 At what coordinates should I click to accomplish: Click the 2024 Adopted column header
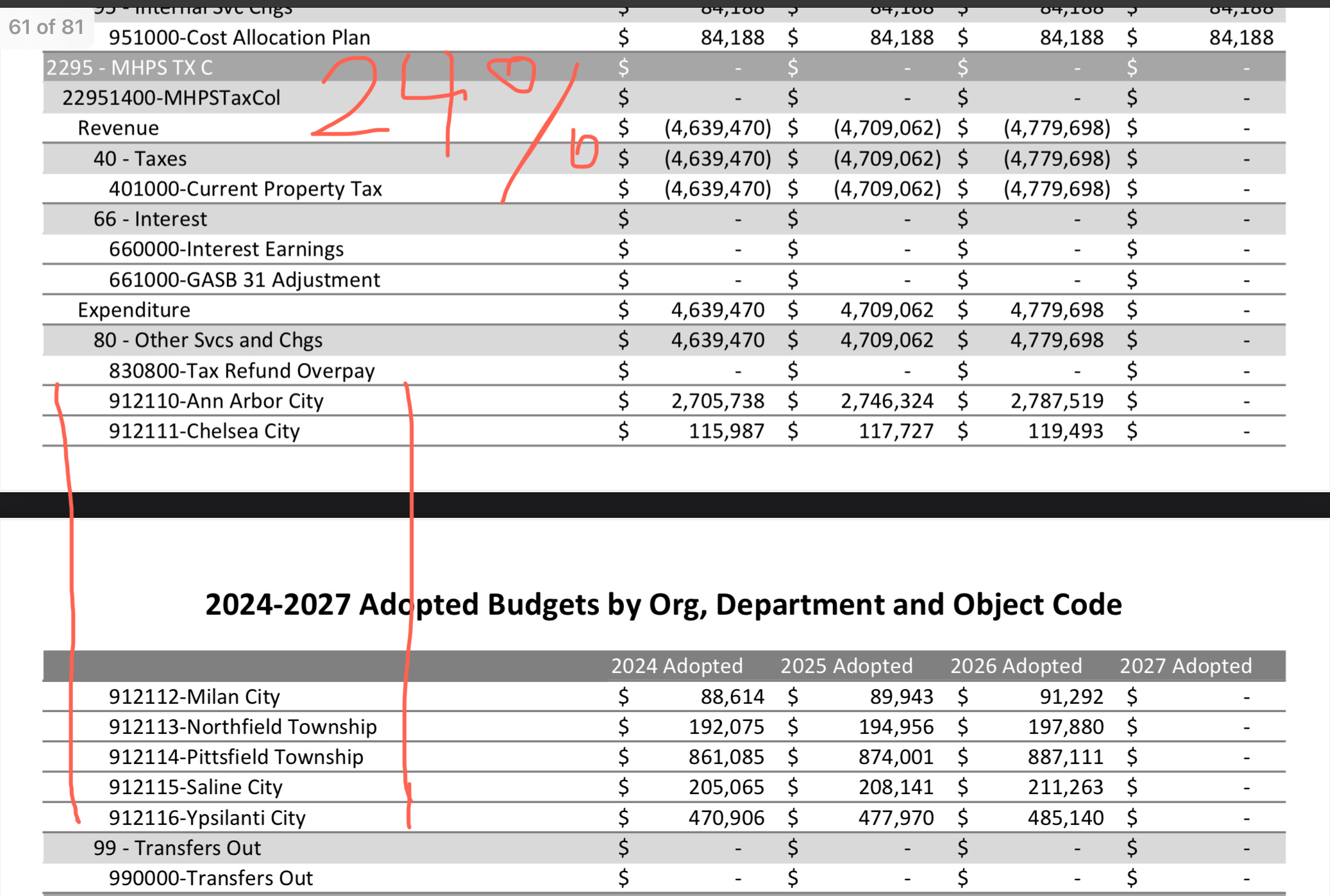(677, 666)
